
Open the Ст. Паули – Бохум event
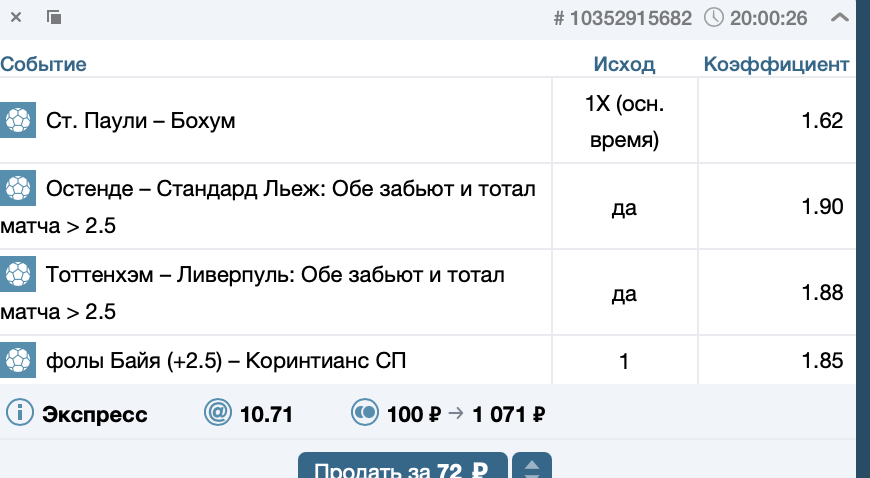click(x=141, y=122)
